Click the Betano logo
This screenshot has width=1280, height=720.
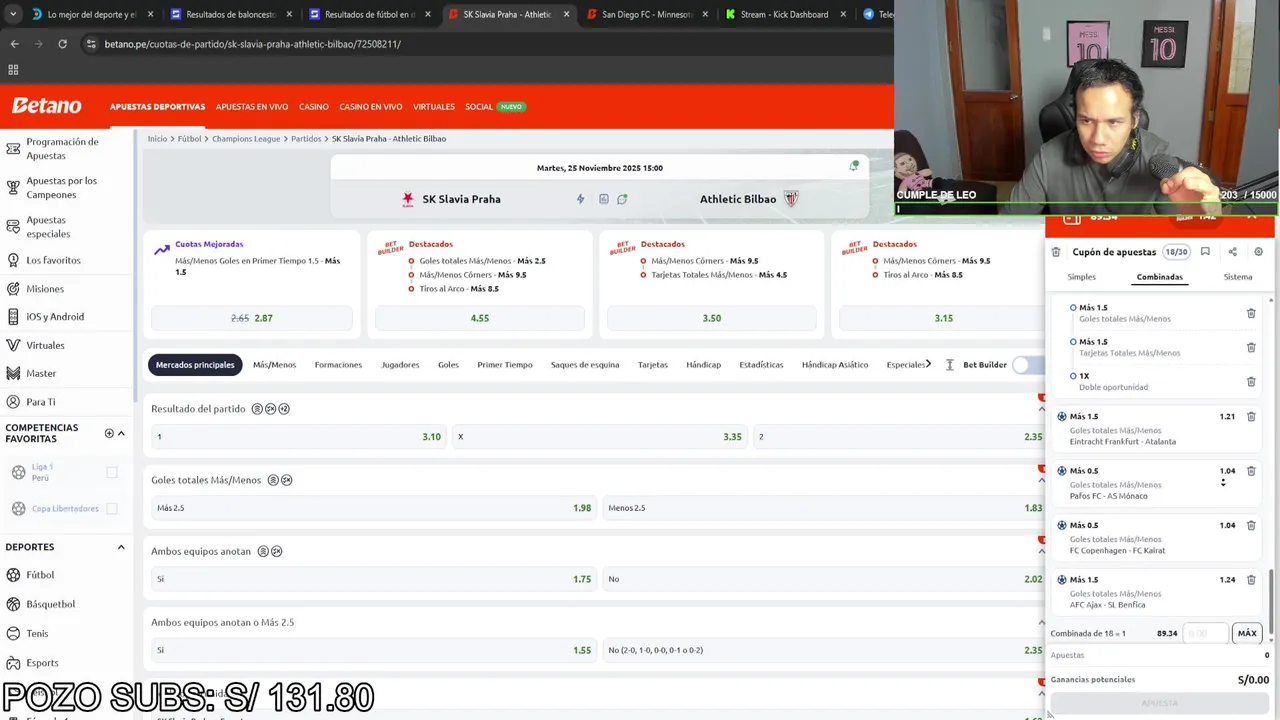click(46, 106)
